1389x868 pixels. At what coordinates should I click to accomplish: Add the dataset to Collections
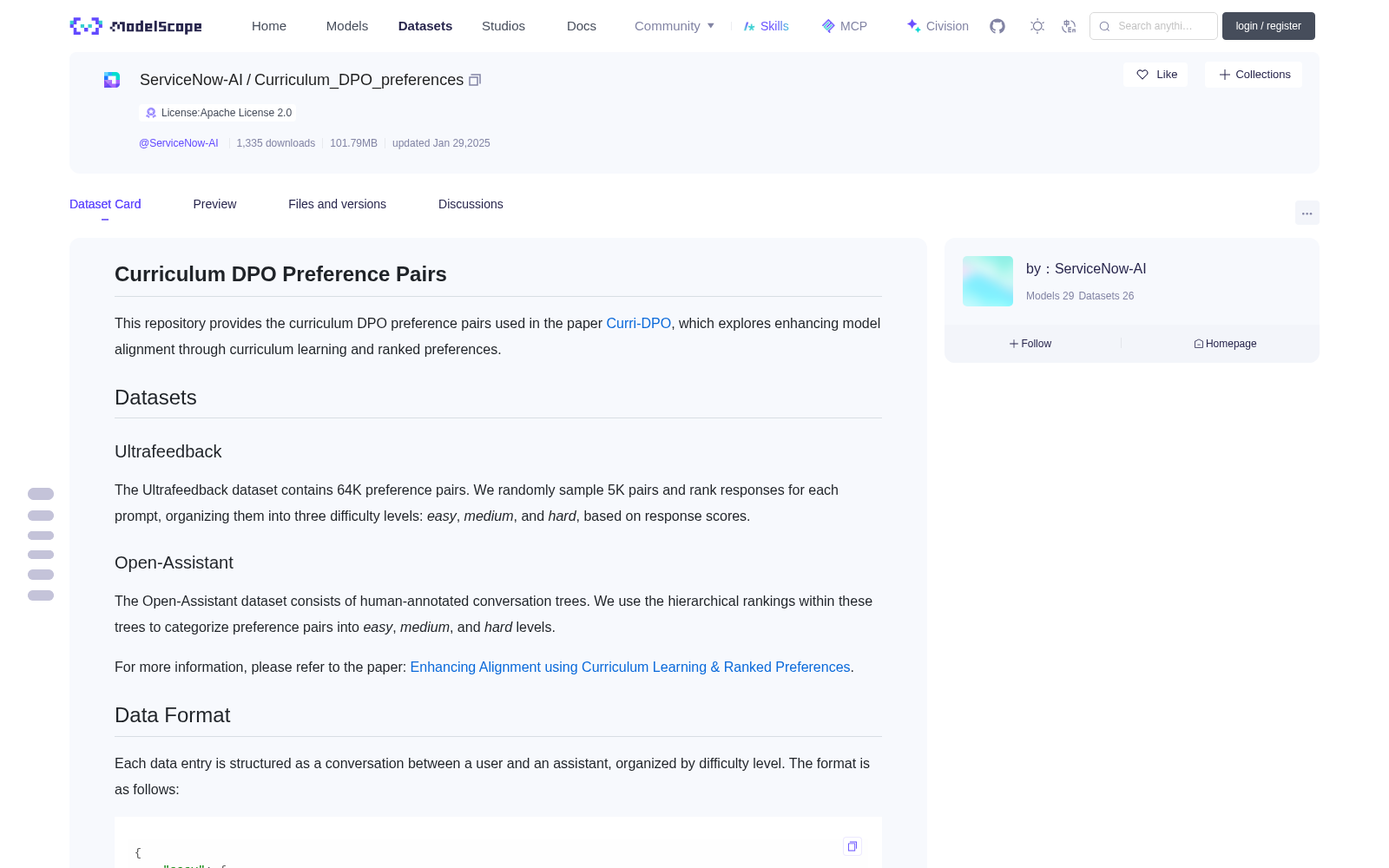pyautogui.click(x=1254, y=75)
